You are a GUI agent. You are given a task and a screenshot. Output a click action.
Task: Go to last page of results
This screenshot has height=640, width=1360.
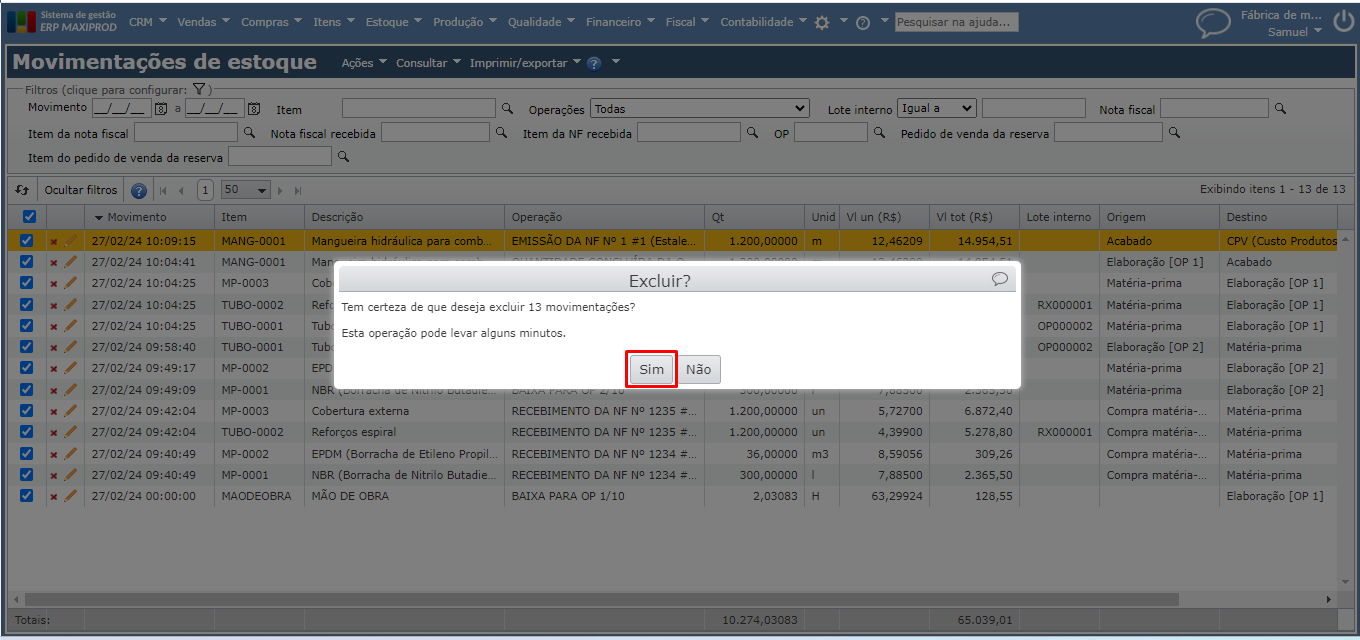297,190
